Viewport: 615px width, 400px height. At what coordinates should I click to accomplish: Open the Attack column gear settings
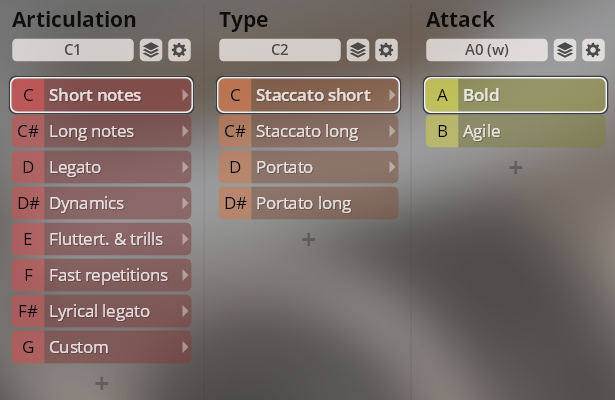point(593,50)
